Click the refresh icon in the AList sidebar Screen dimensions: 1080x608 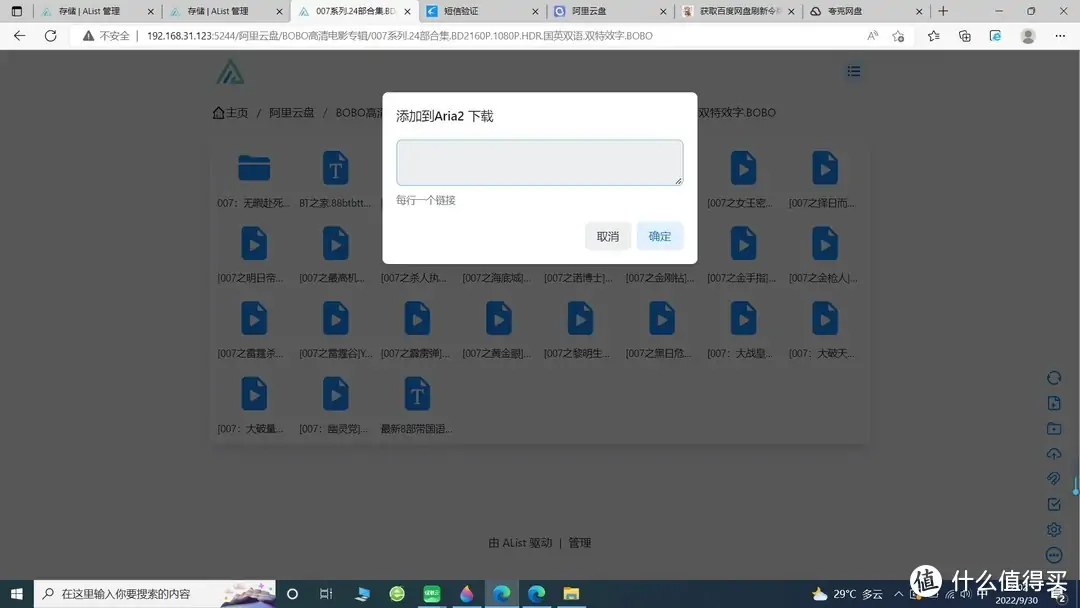pyautogui.click(x=1053, y=378)
